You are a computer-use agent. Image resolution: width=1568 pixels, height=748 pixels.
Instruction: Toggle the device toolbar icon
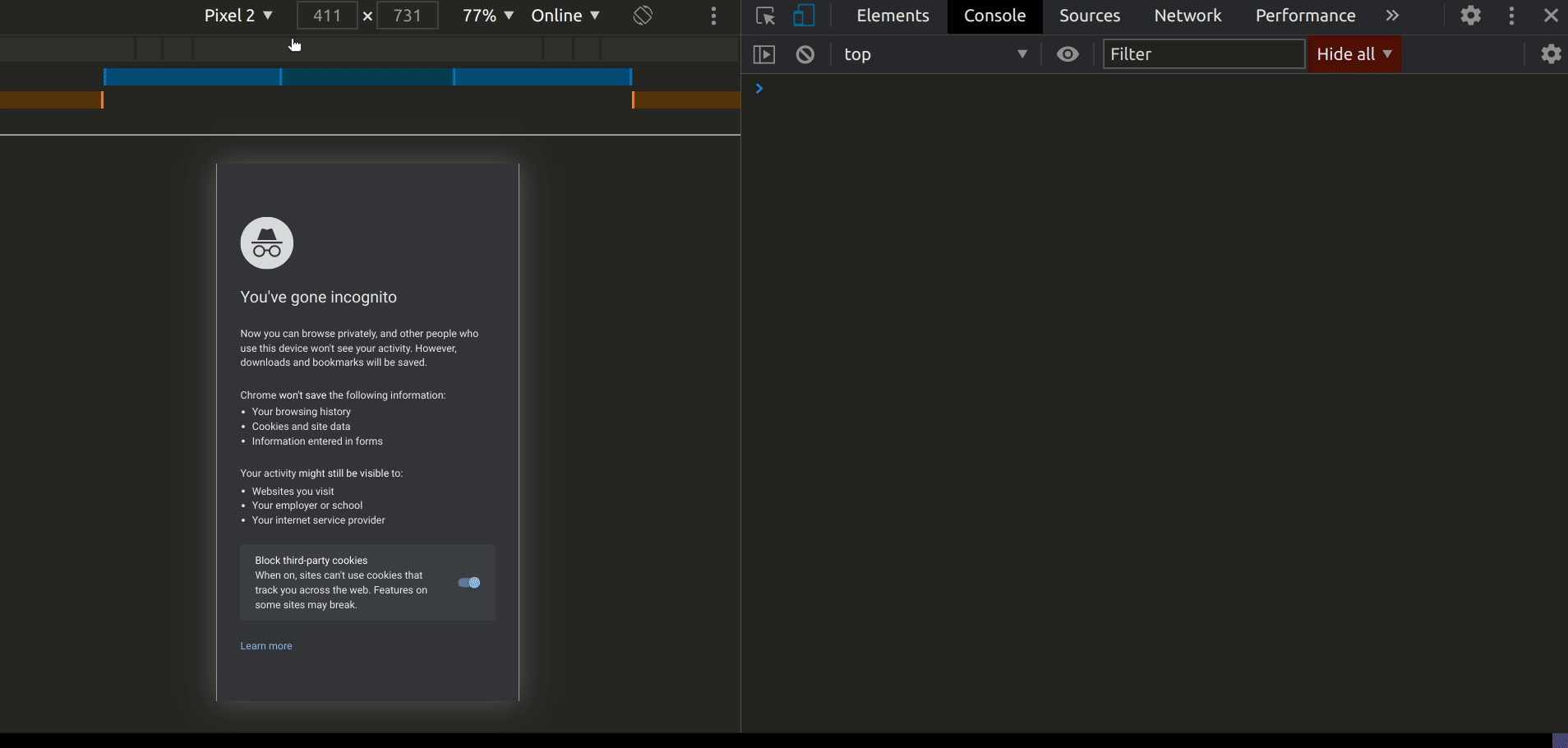pos(804,16)
